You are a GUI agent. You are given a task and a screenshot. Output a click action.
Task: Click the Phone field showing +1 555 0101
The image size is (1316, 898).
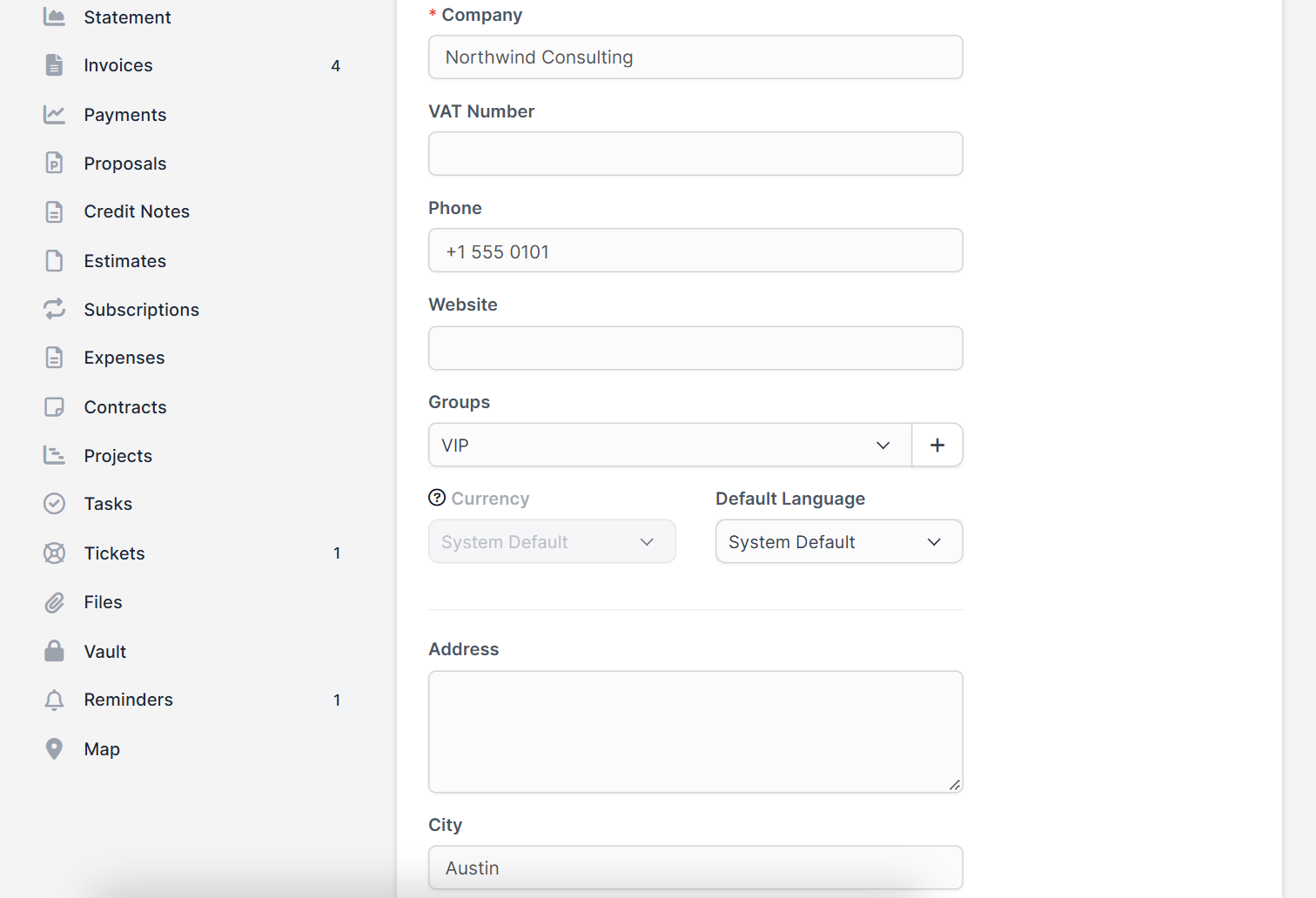(695, 251)
